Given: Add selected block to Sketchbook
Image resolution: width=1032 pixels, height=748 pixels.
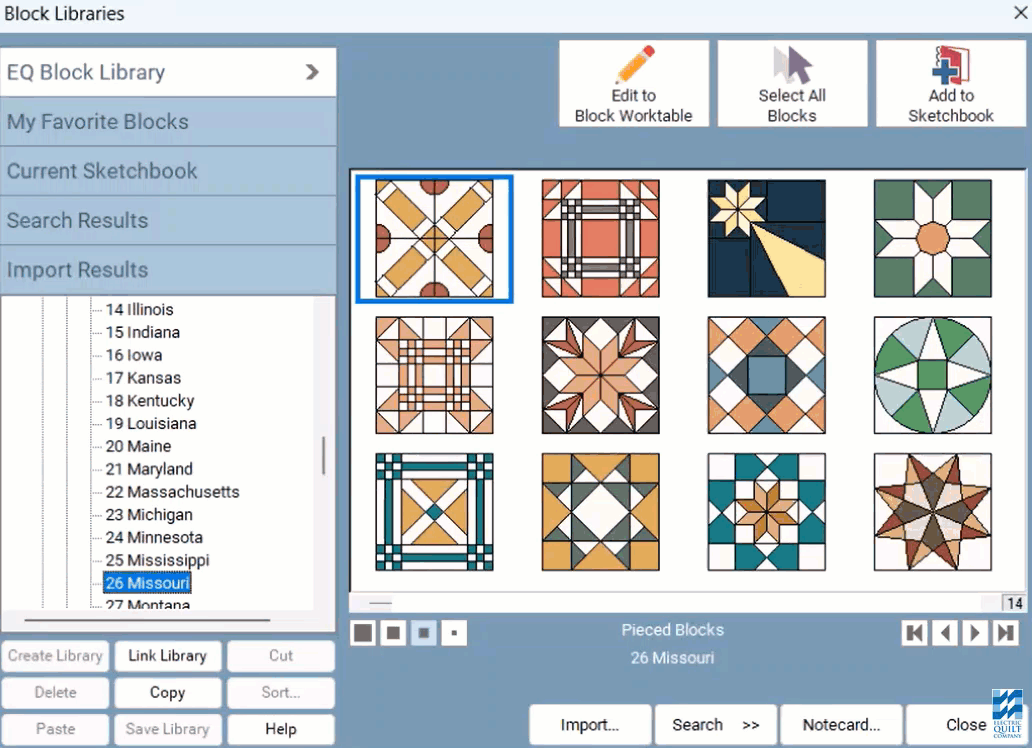Looking at the screenshot, I should tap(949, 84).
